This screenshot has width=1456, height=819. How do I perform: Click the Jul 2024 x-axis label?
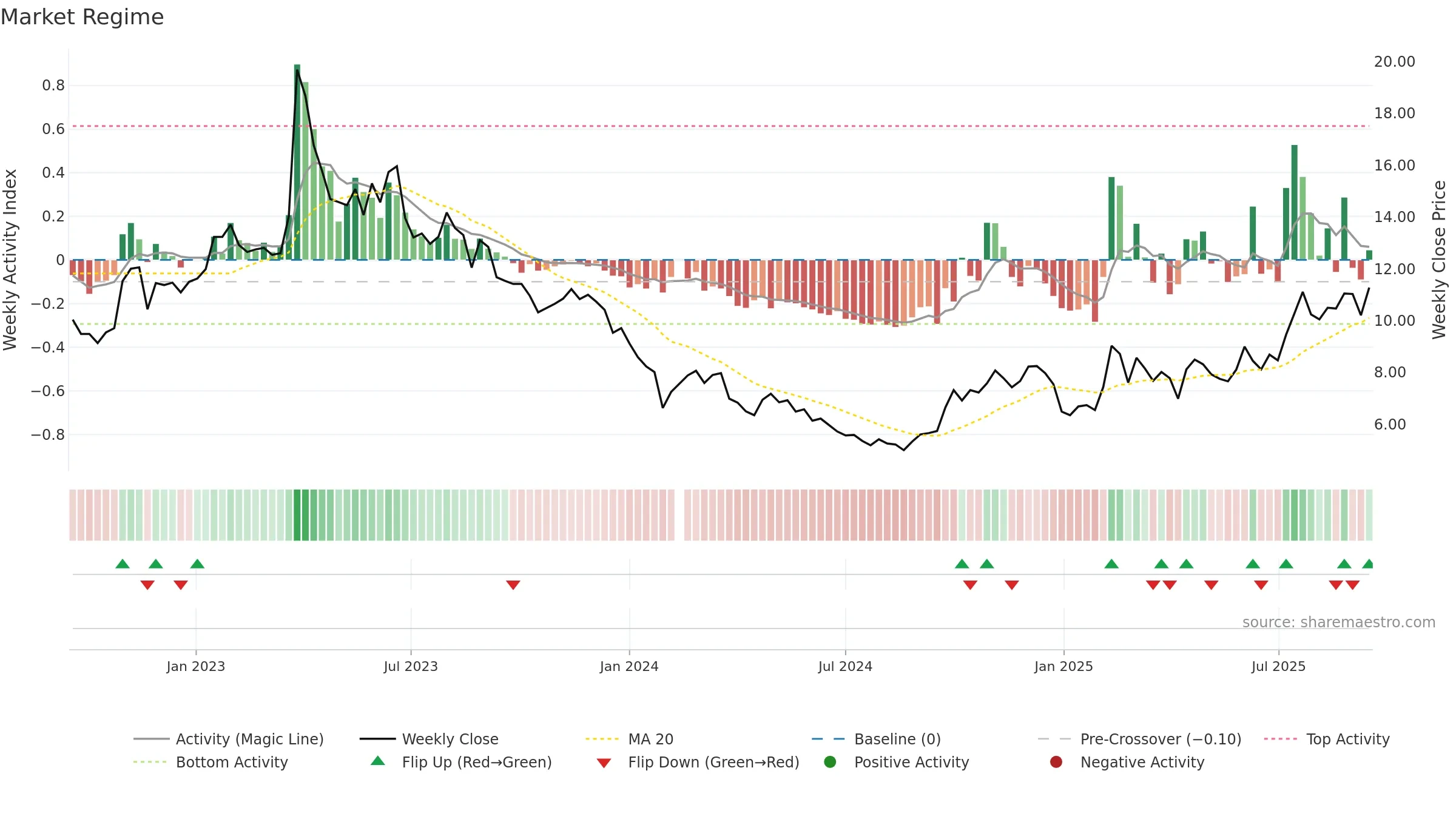845,666
